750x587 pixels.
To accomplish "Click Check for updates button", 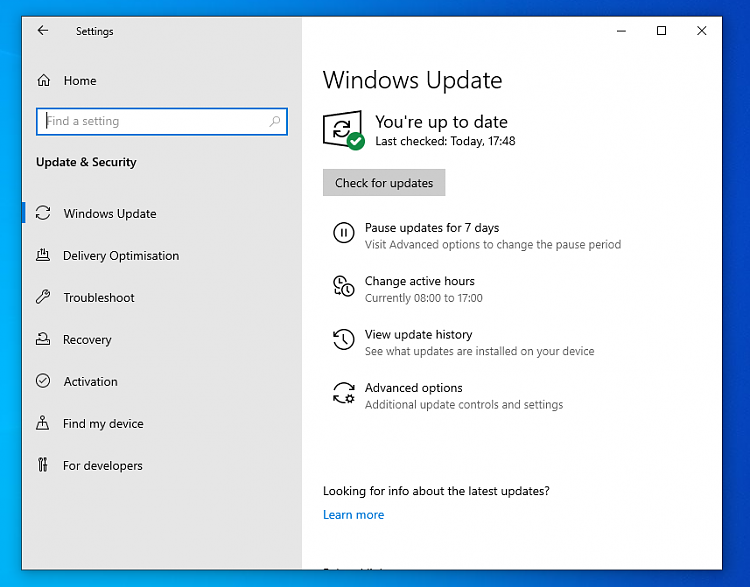I will pyautogui.click(x=384, y=183).
